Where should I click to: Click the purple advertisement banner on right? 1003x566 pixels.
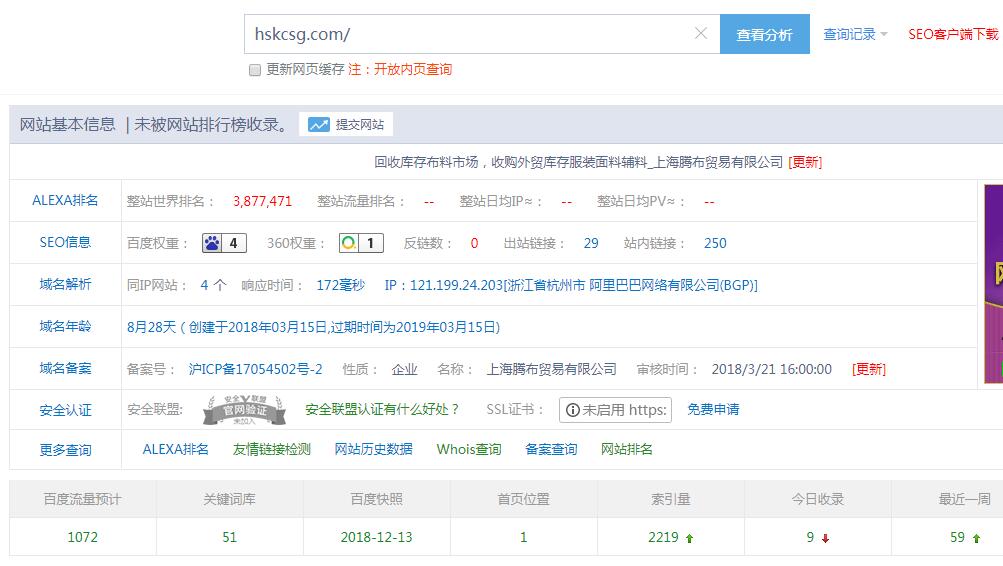[x=993, y=283]
